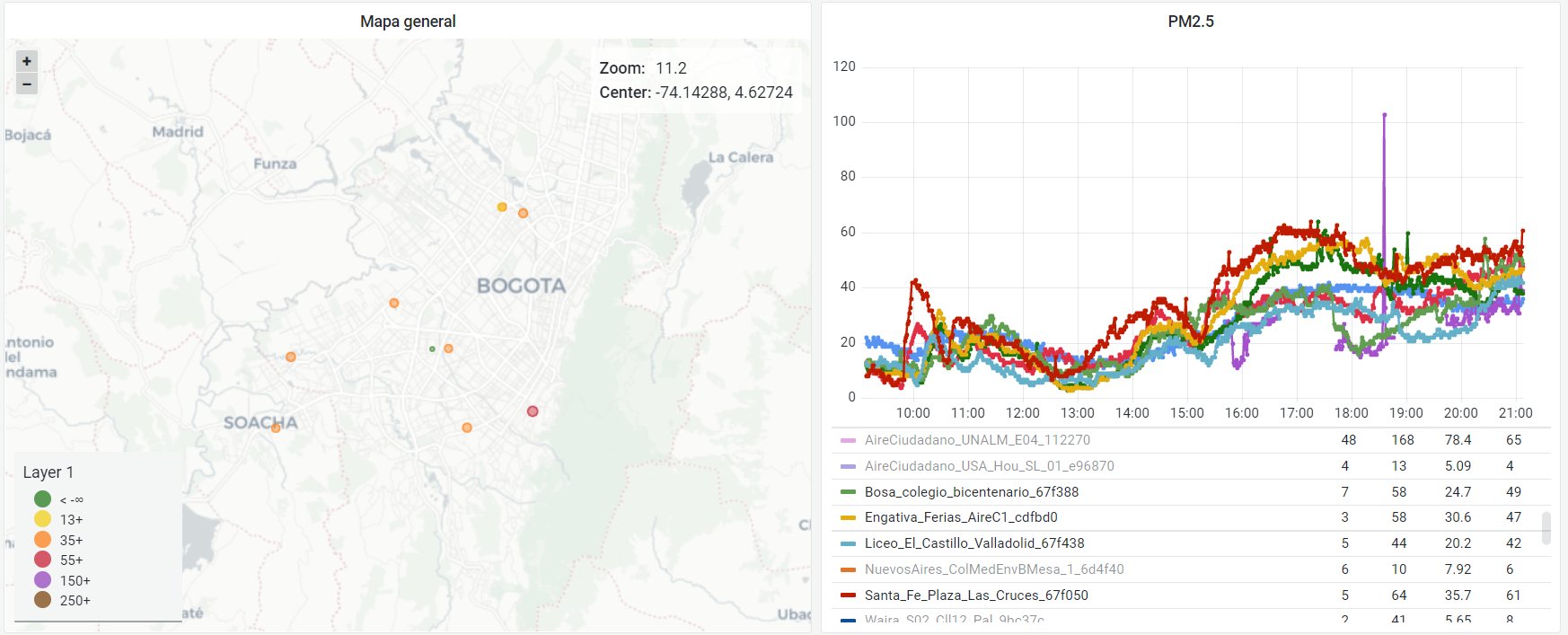Zoom in the map with the plus button
The image size is (1568, 635).
[27, 61]
